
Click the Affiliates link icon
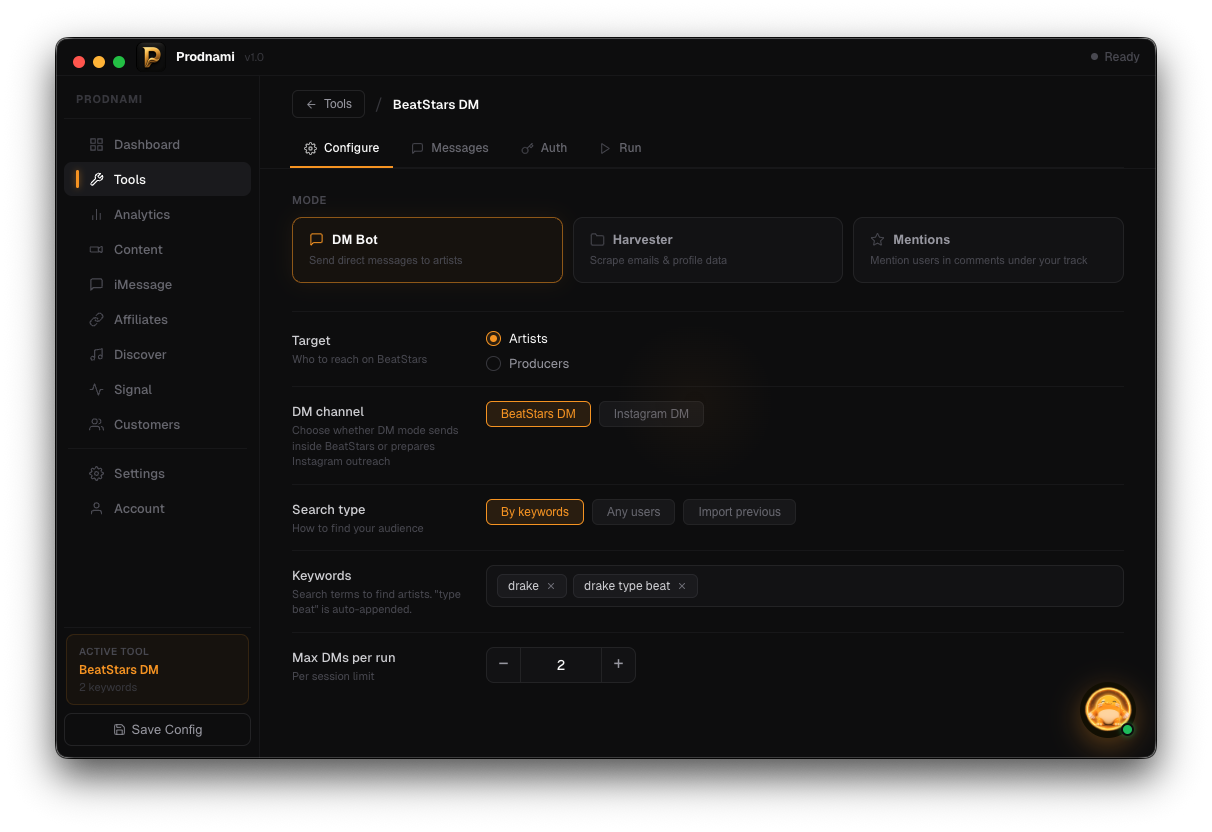(96, 320)
